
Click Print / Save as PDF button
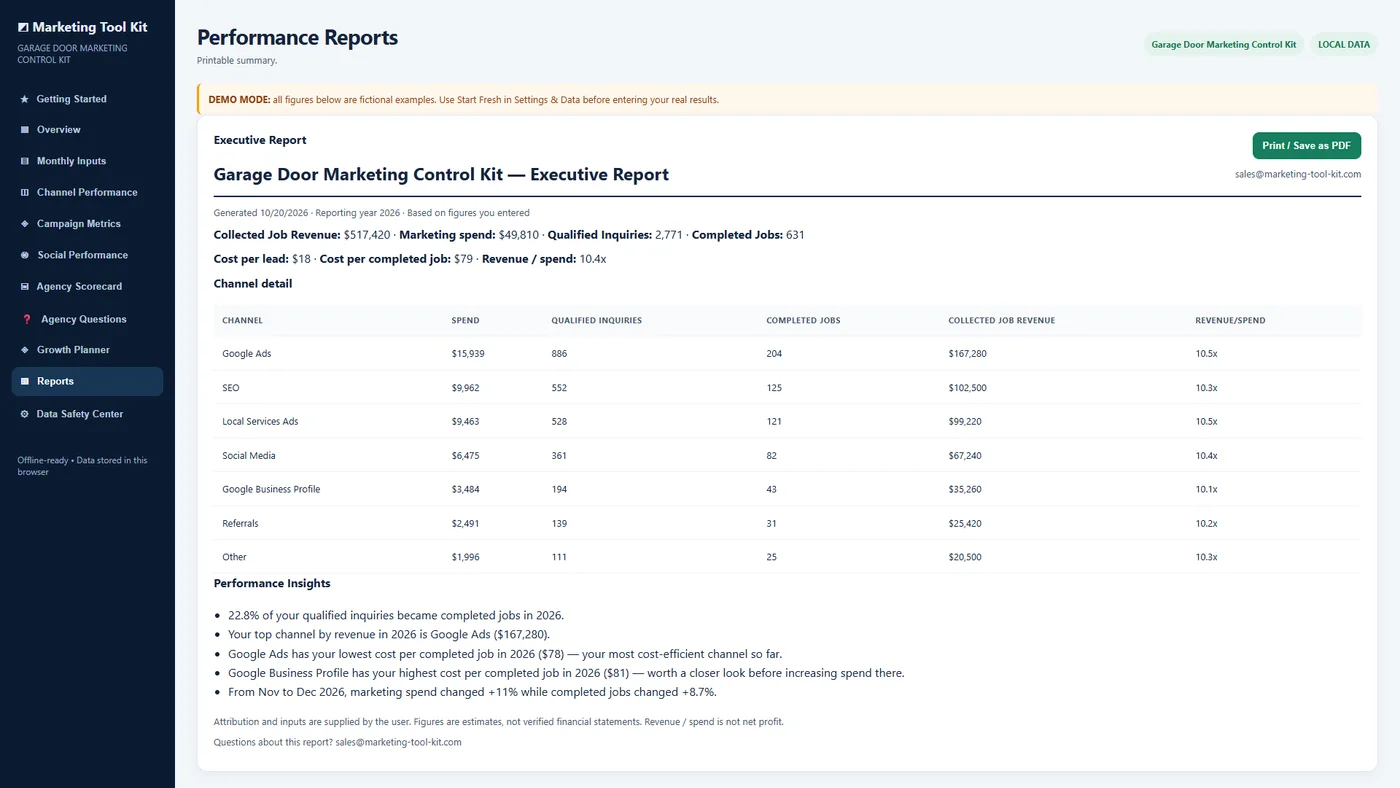click(x=1306, y=146)
